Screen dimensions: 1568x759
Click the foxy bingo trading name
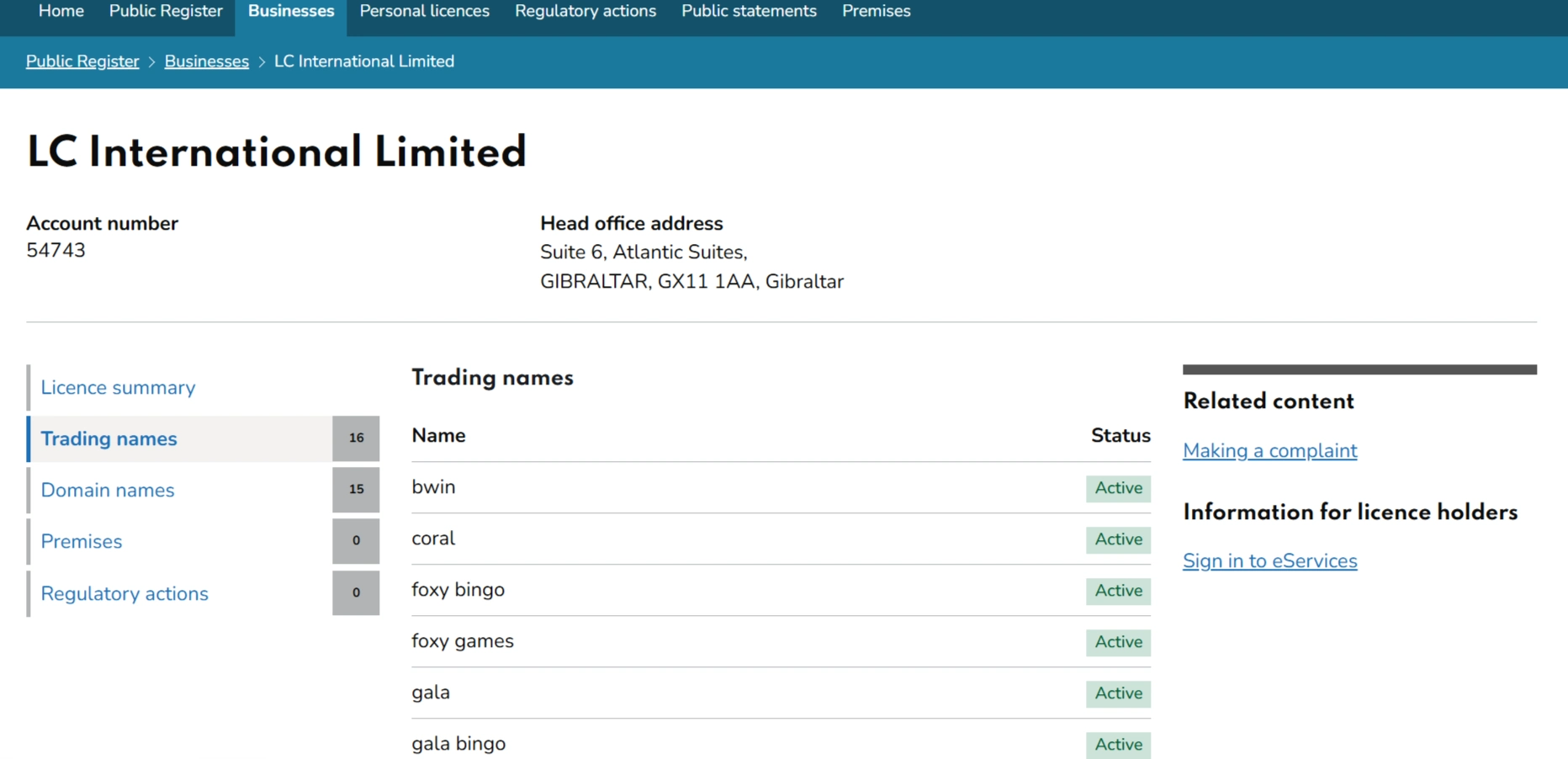click(x=458, y=590)
